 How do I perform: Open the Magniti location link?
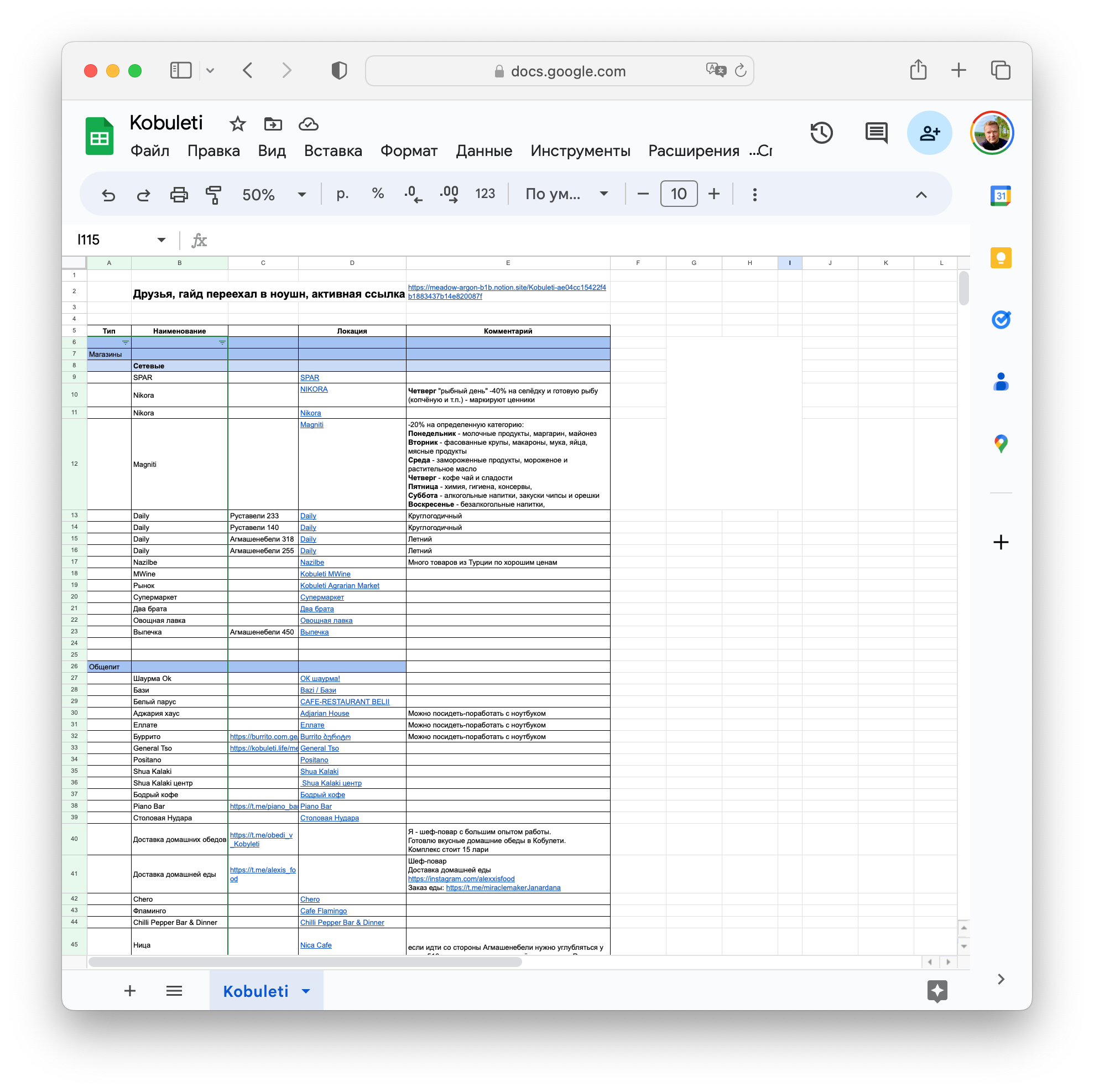(x=312, y=425)
